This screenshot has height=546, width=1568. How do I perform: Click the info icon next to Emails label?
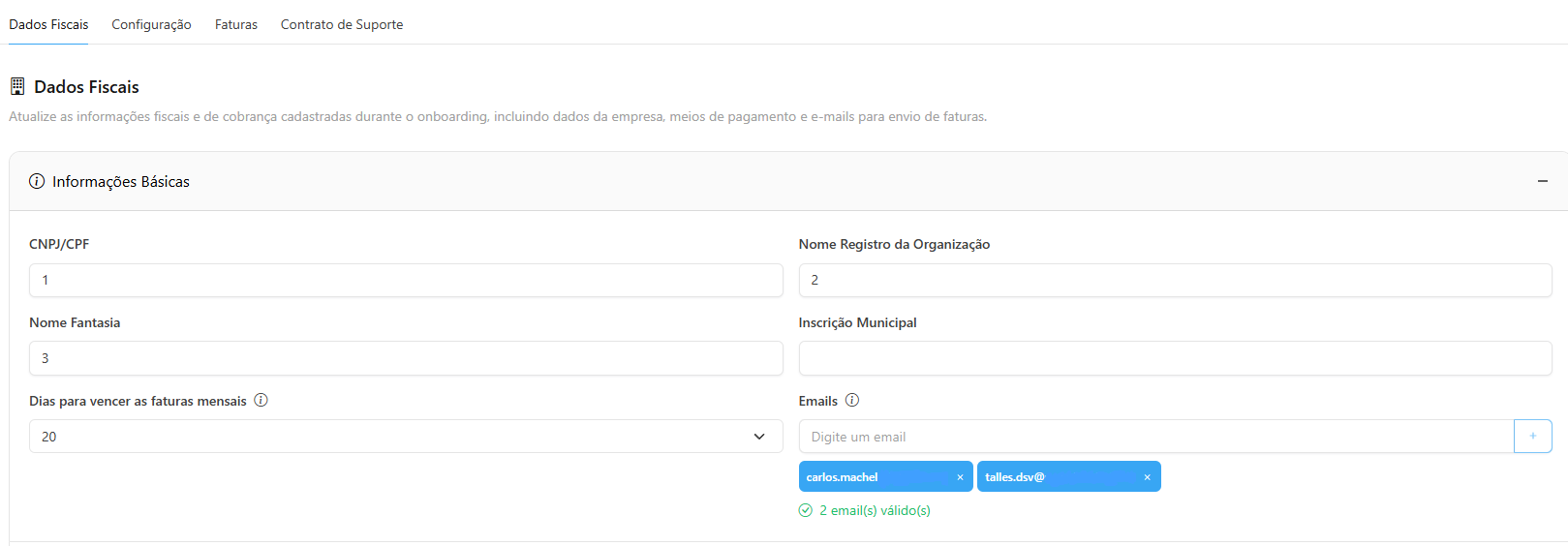pyautogui.click(x=852, y=401)
